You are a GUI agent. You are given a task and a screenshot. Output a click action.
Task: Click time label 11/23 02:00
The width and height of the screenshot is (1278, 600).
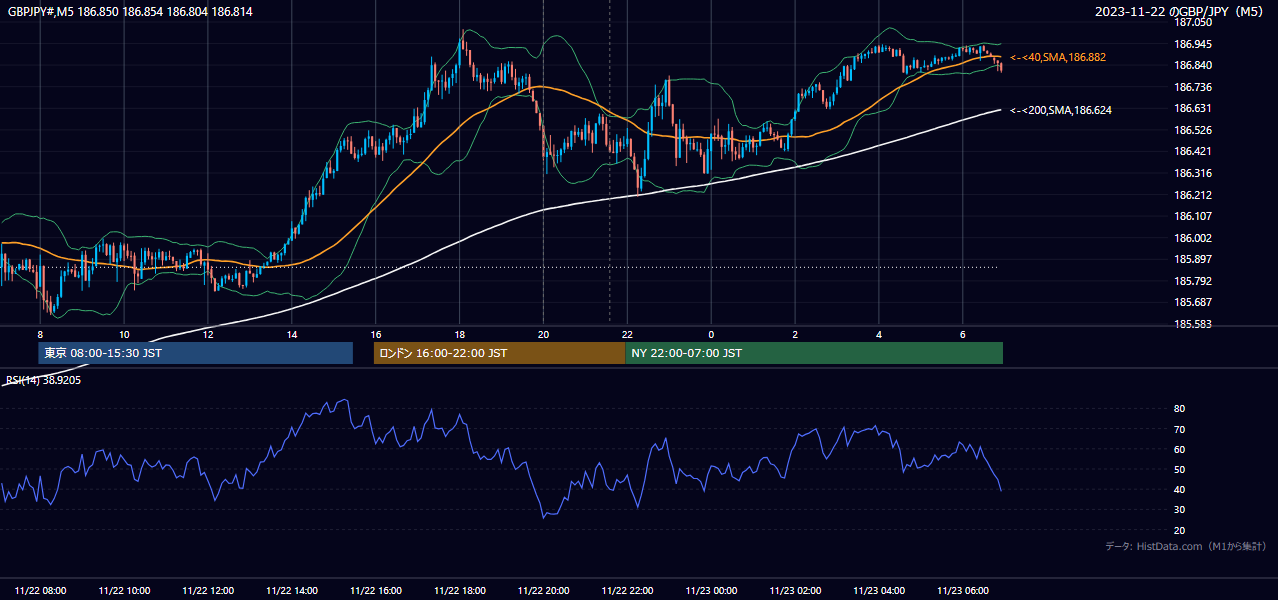[796, 591]
